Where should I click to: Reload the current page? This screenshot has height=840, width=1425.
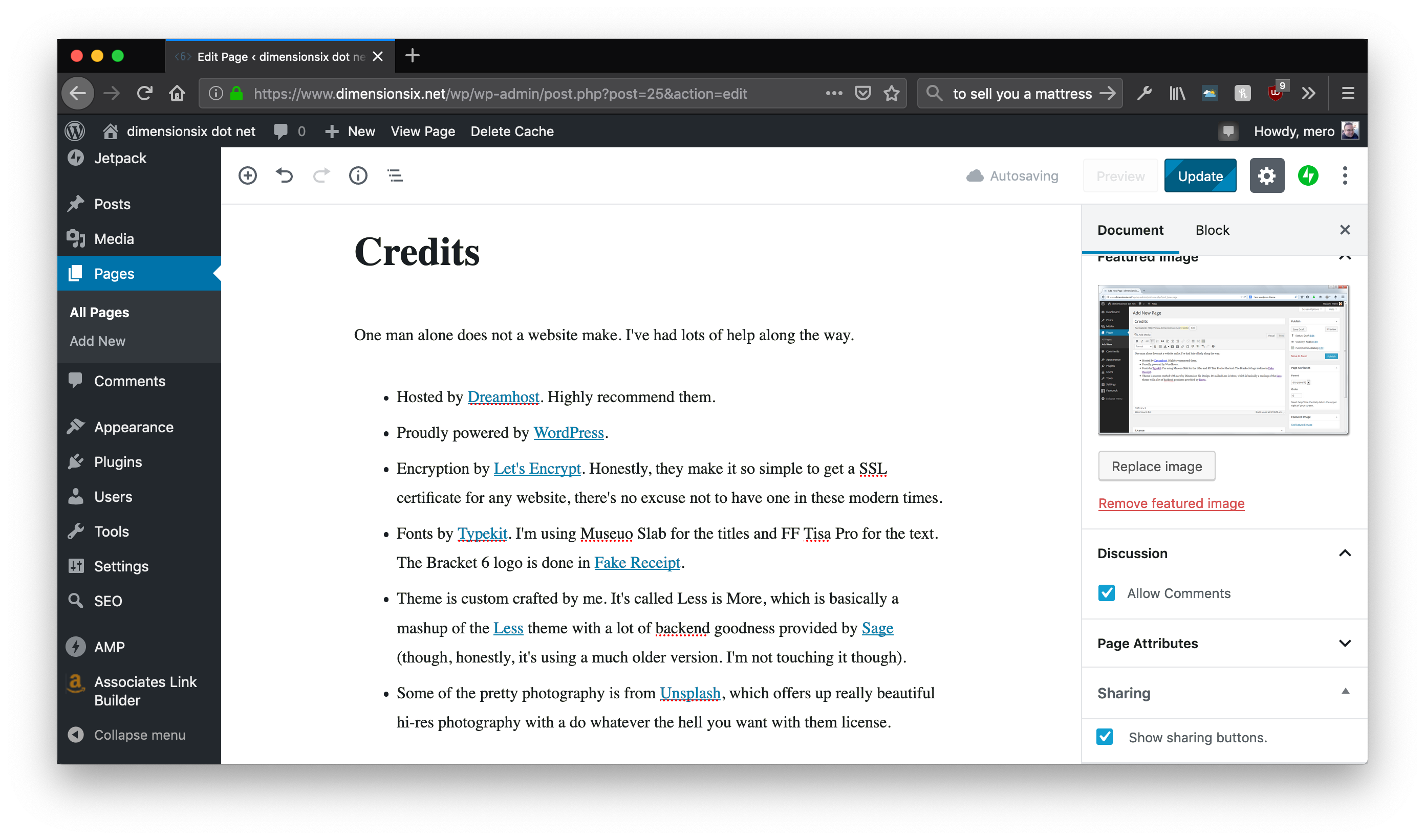(x=144, y=94)
